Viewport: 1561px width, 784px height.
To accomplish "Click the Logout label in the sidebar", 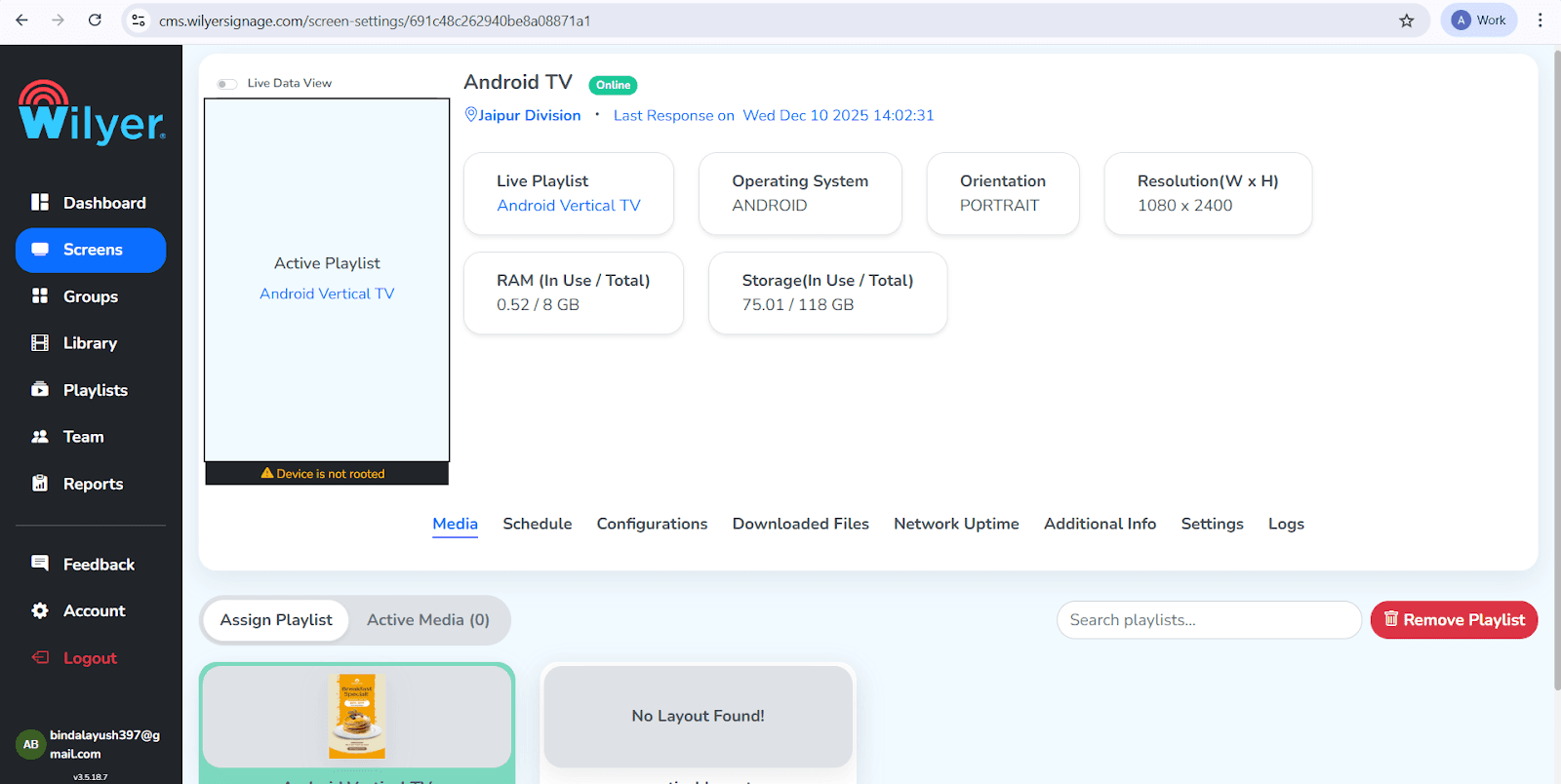I will [90, 658].
